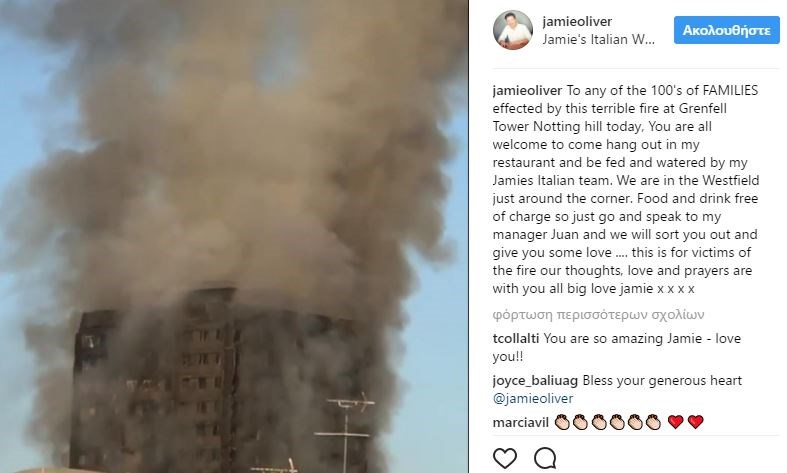Viewport: 787px width, 473px height.
Task: Click the burning tower video post
Action: (x=234, y=236)
